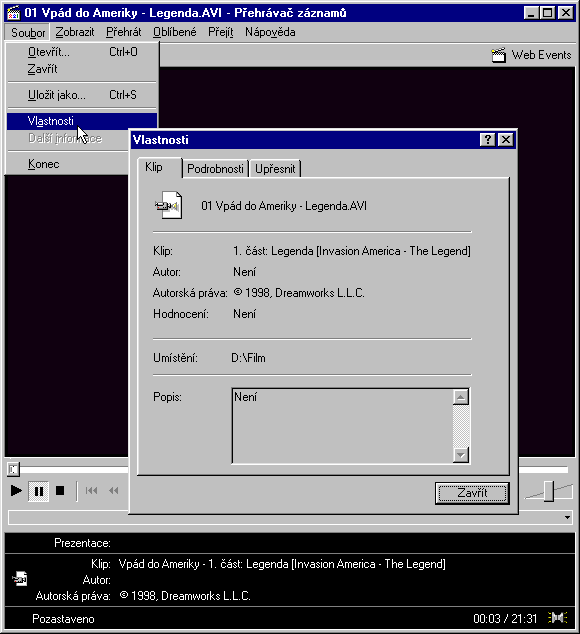Image resolution: width=580 pixels, height=634 pixels.
Task: Click the time display 00:03 / 21:31
Action: pos(505,619)
